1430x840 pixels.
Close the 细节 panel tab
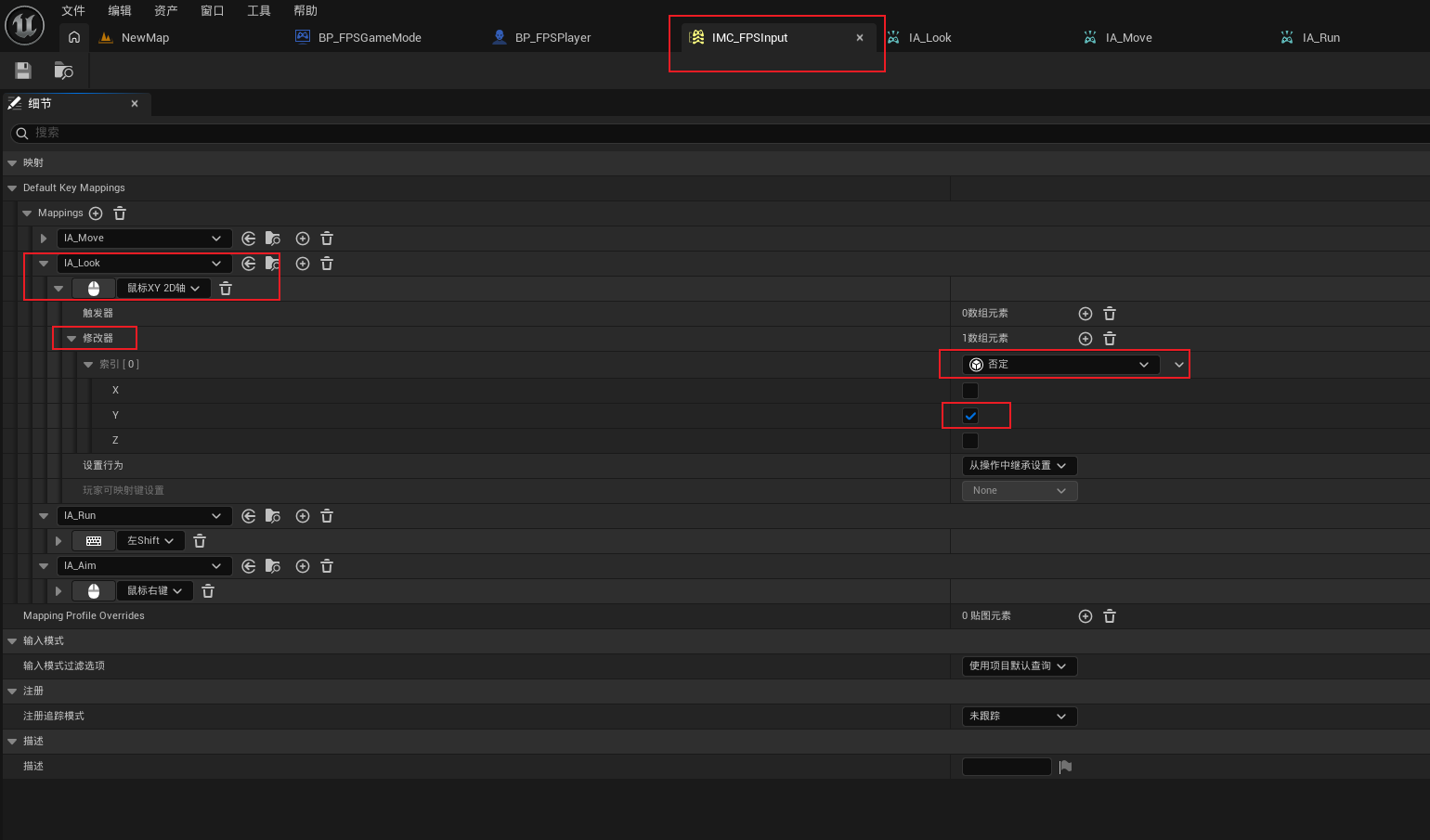click(135, 104)
